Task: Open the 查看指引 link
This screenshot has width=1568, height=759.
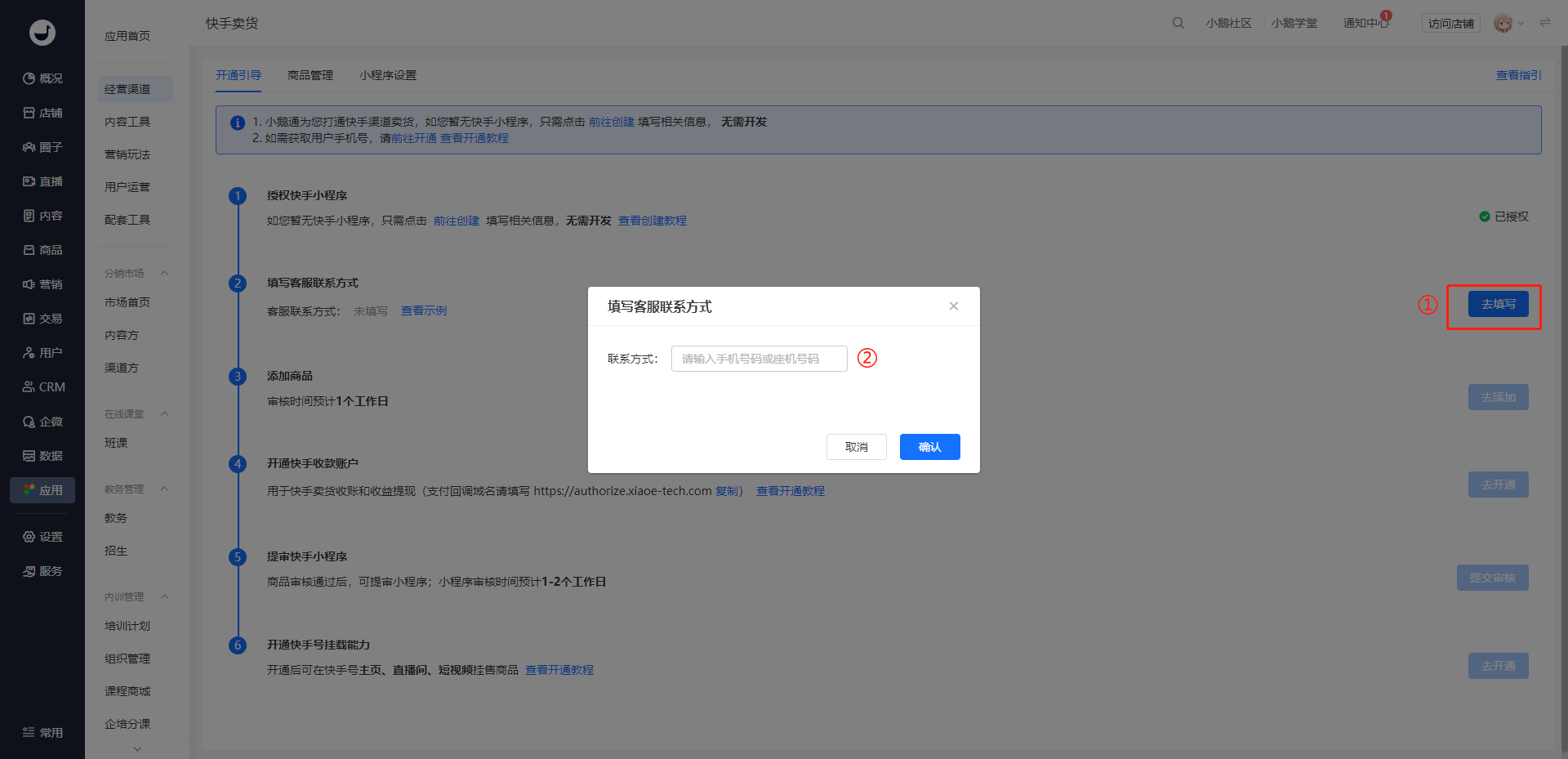Action: pos(1518,75)
